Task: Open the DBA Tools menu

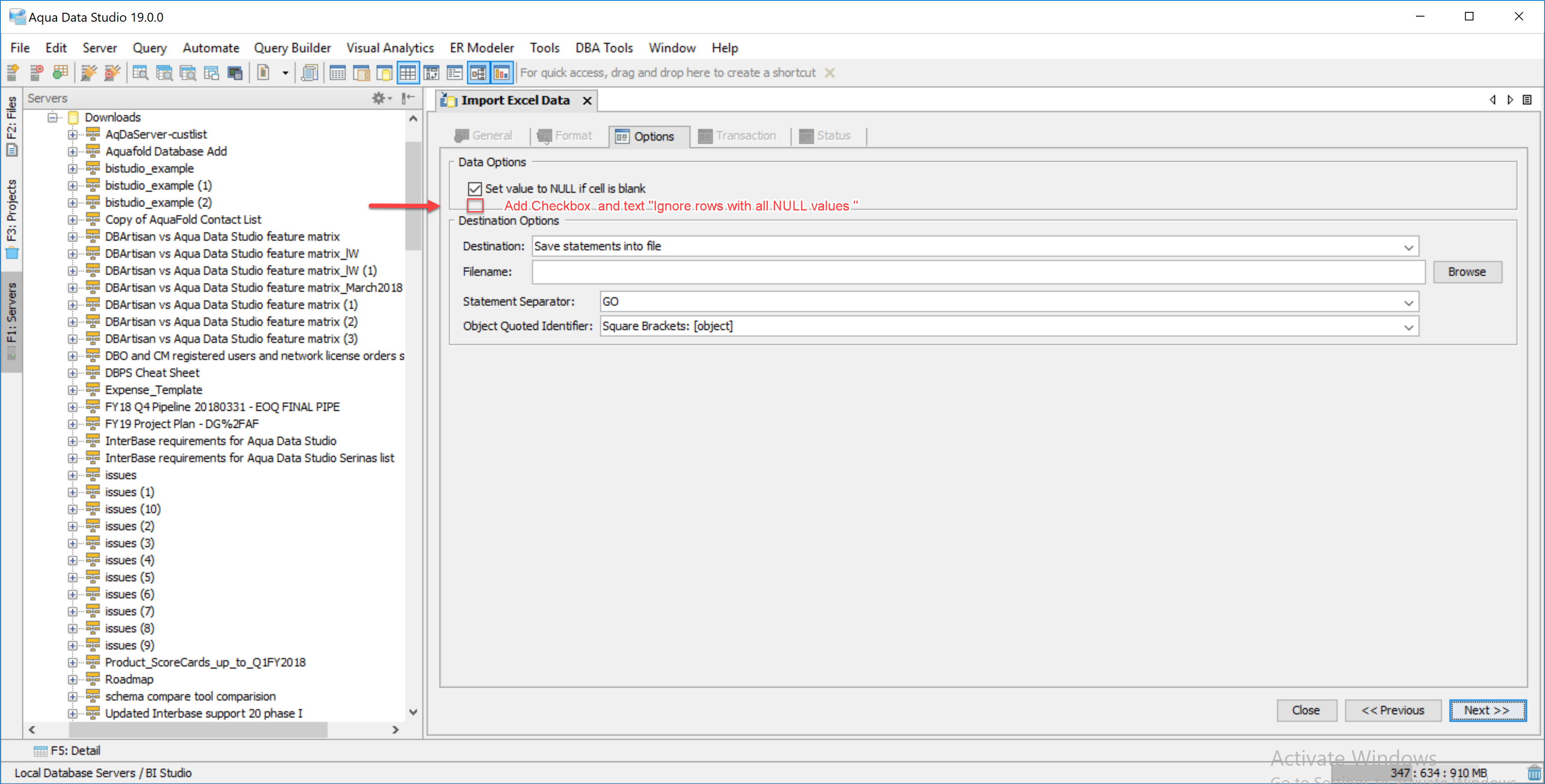Action: tap(603, 48)
